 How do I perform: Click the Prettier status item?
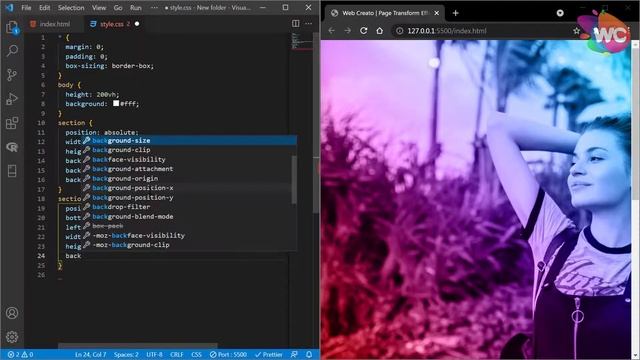pyautogui.click(x=269, y=354)
